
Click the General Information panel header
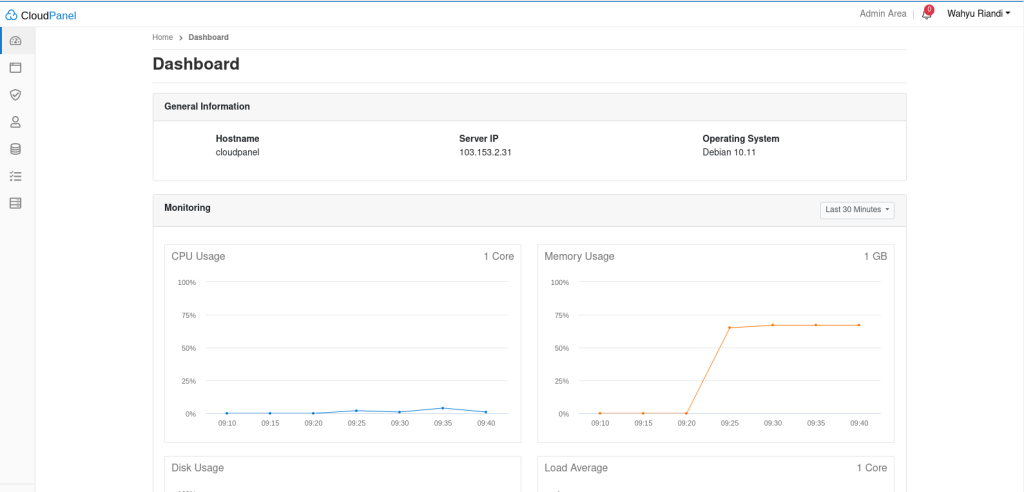click(207, 106)
